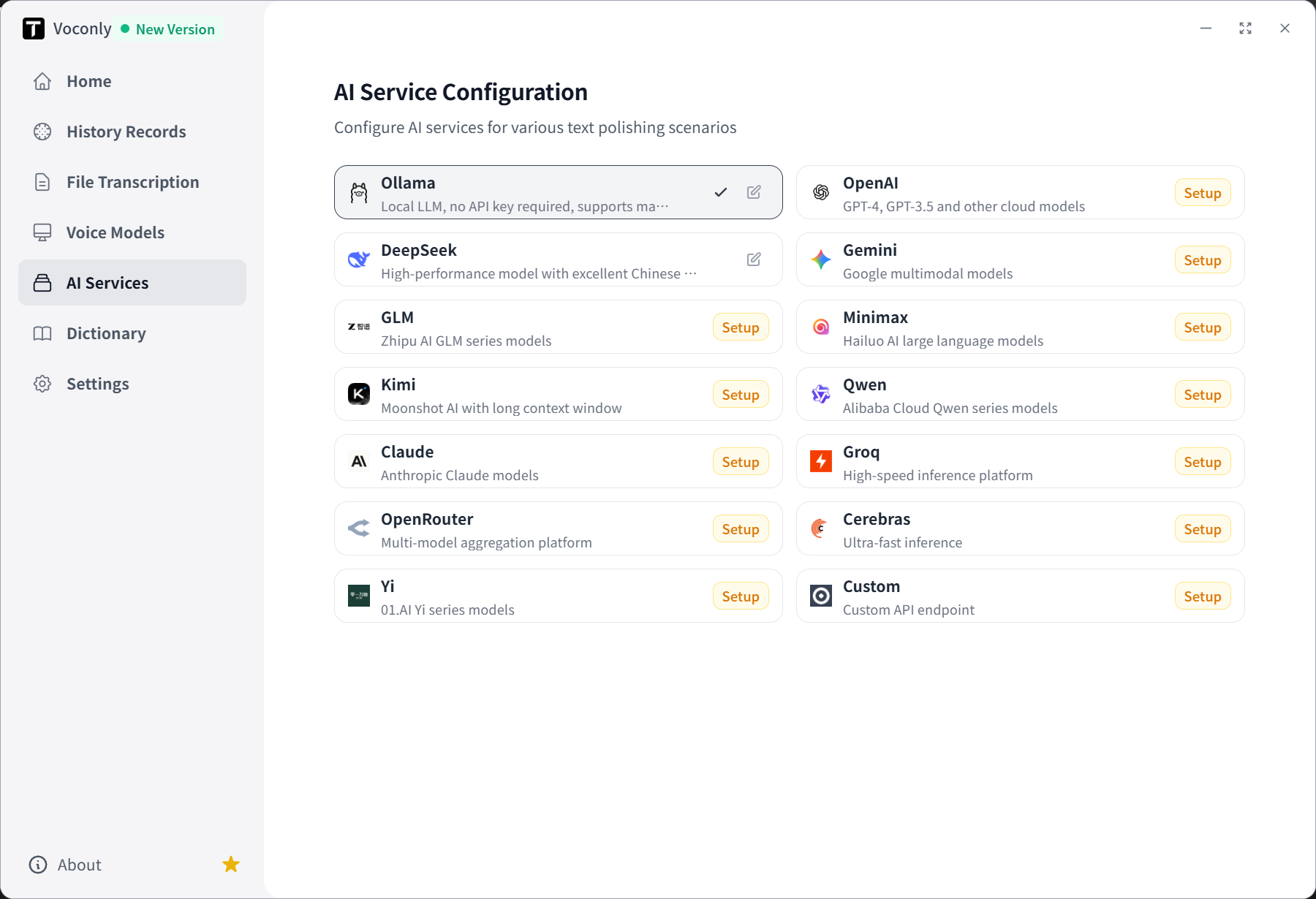The image size is (1316, 899).
Task: Click Setup for GLM
Action: 741,327
